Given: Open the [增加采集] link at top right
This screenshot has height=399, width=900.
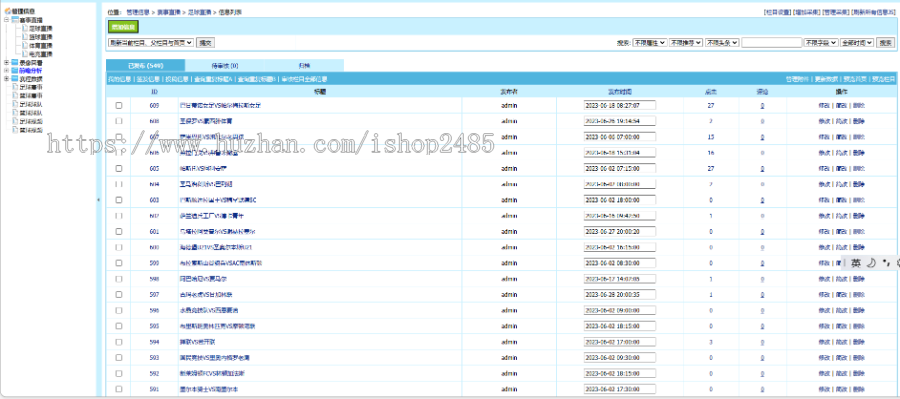Looking at the screenshot, I should pyautogui.click(x=806, y=11).
